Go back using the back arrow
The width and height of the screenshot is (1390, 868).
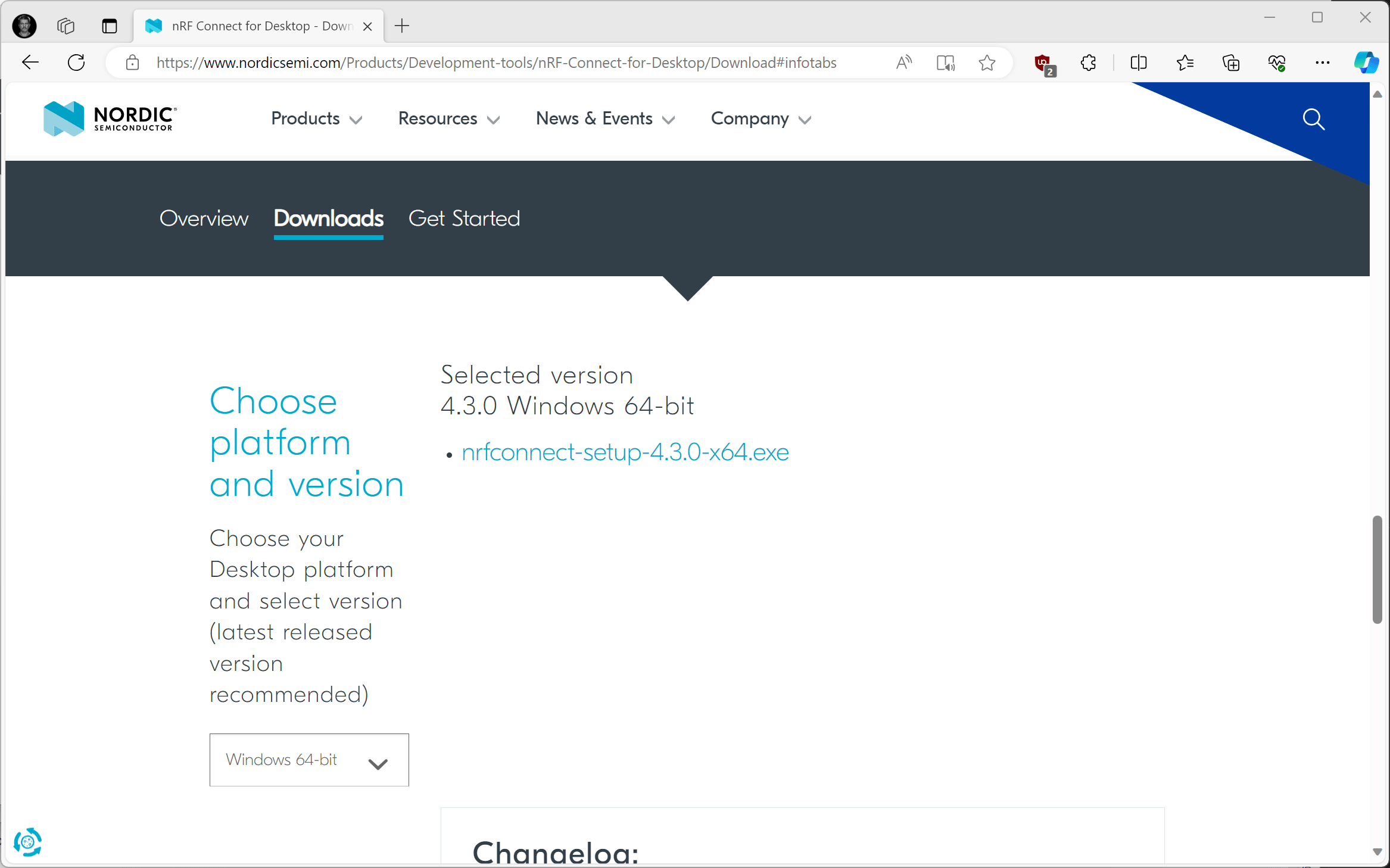(30, 63)
